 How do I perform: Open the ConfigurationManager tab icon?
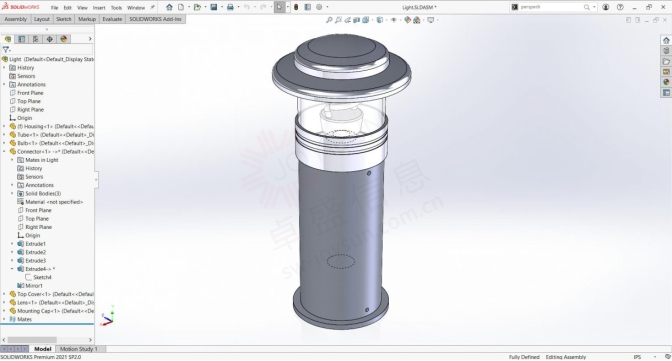36,39
